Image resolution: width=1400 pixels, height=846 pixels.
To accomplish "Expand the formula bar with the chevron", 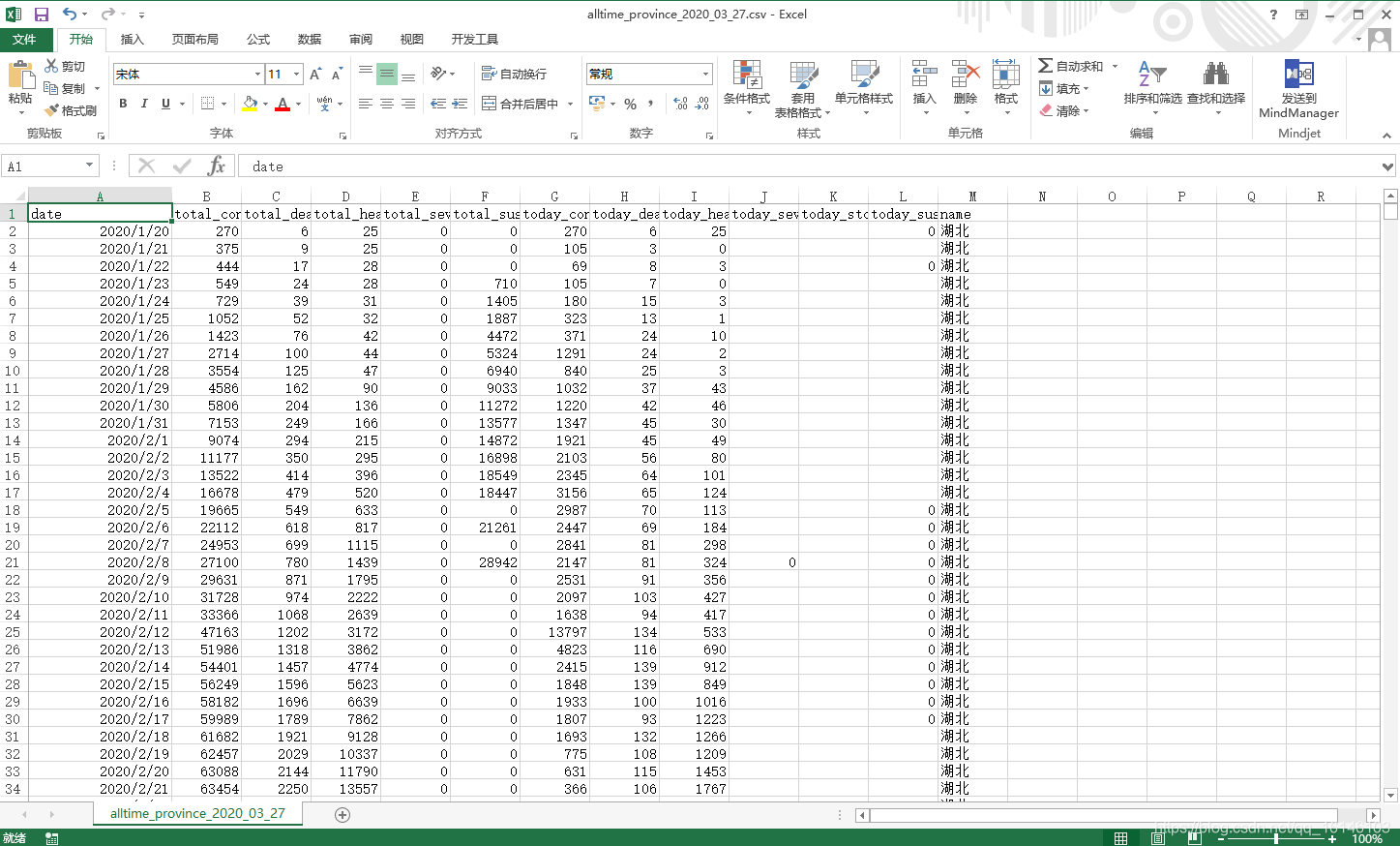I will [1388, 166].
